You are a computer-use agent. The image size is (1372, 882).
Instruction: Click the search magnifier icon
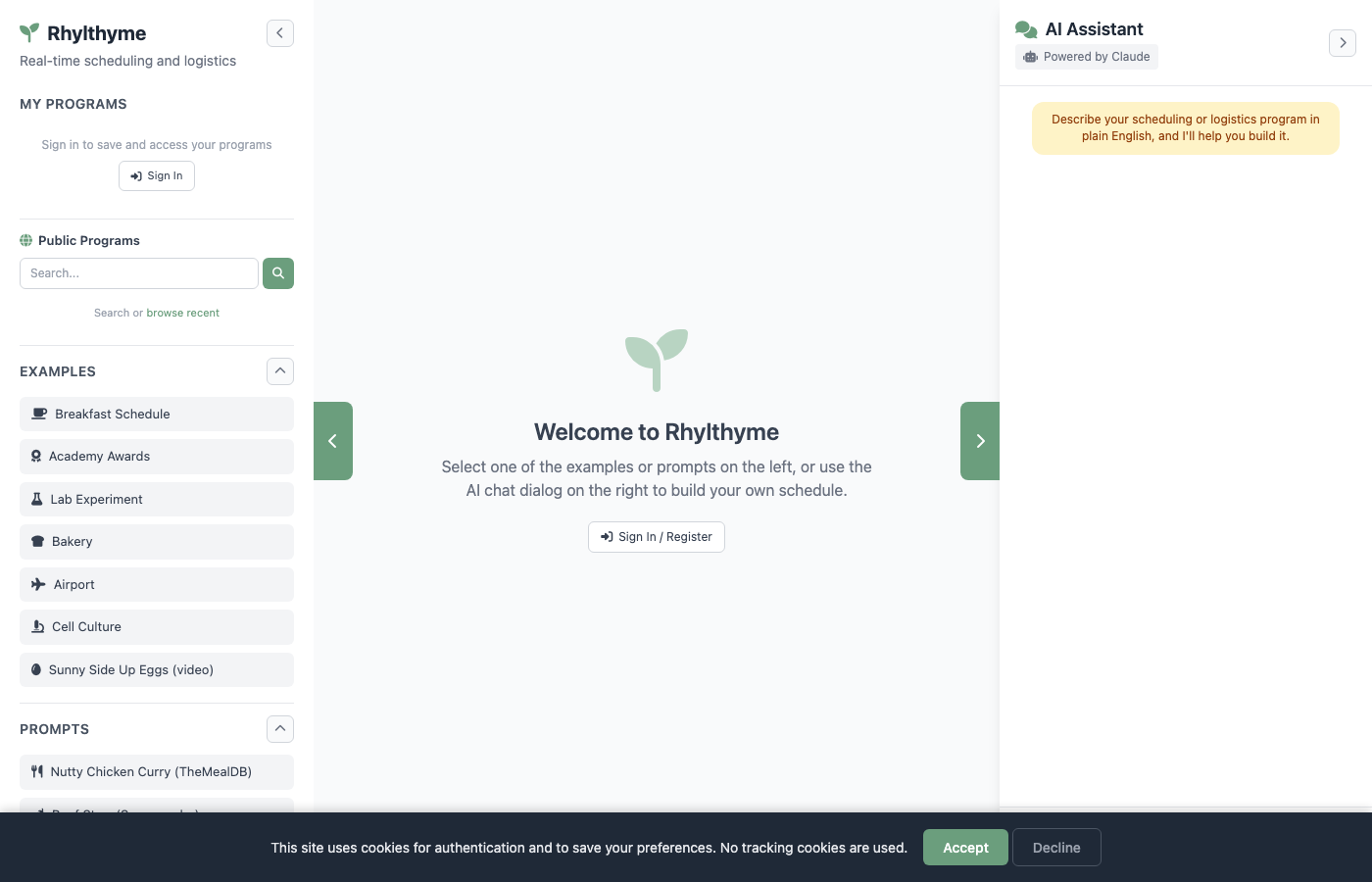277,273
